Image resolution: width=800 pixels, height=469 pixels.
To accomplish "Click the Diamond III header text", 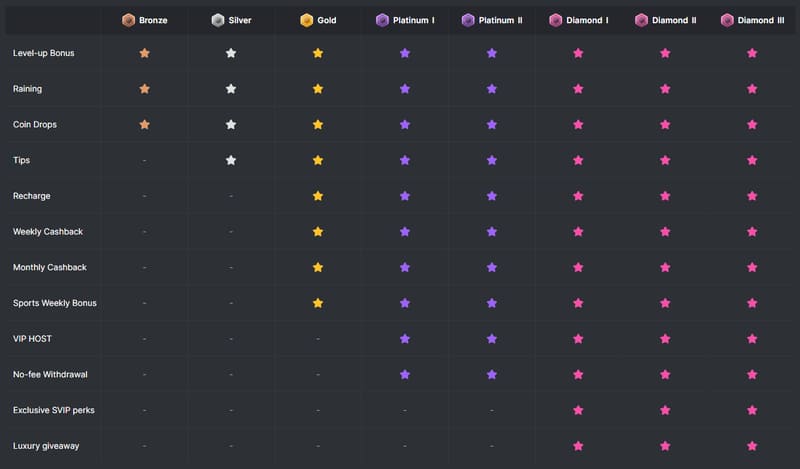I will tap(761, 20).
